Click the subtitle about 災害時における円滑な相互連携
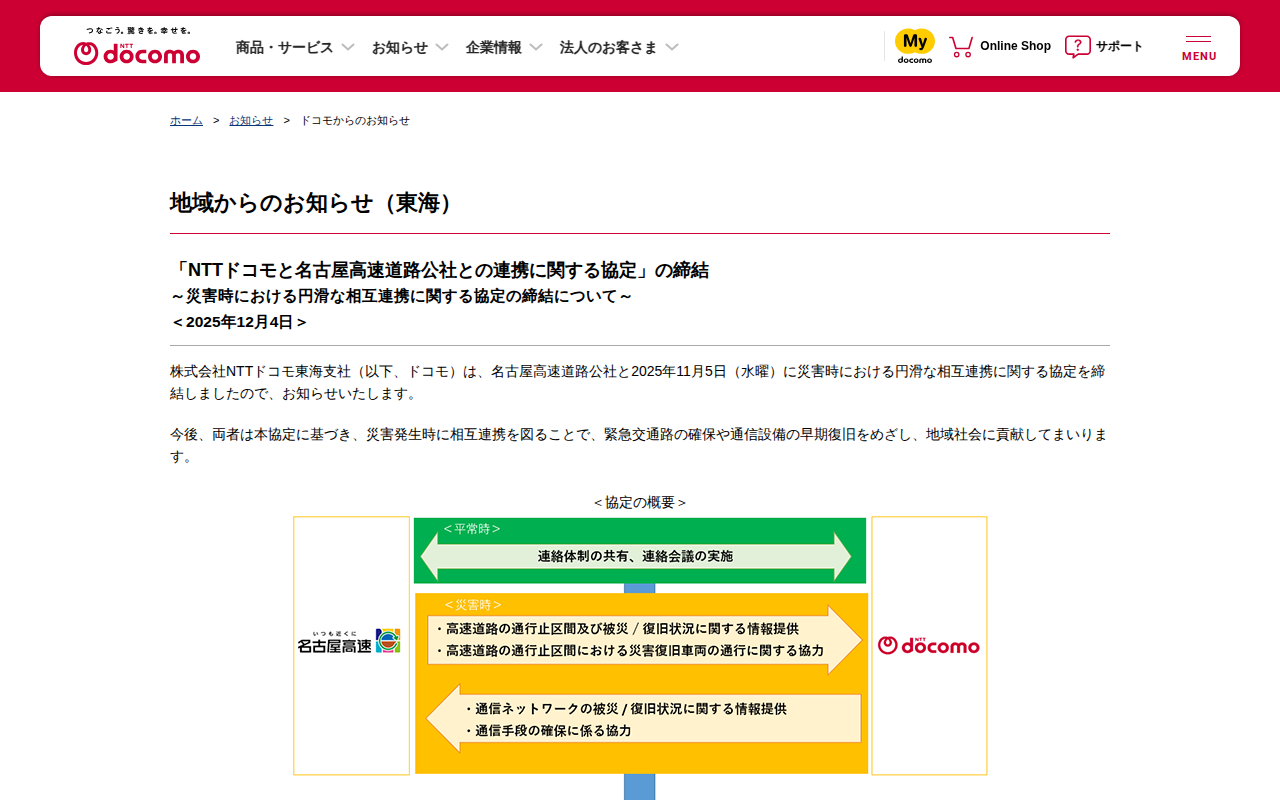This screenshot has height=800, width=1280. coord(401,296)
